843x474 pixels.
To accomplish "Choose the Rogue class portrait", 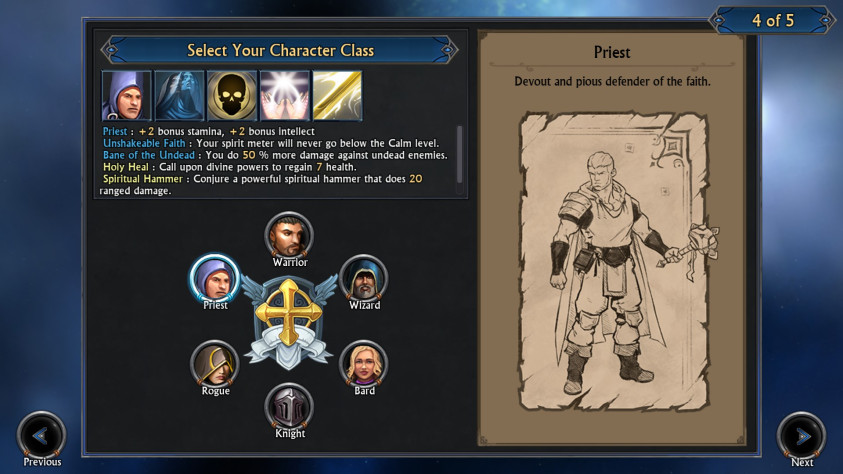I will [x=215, y=364].
